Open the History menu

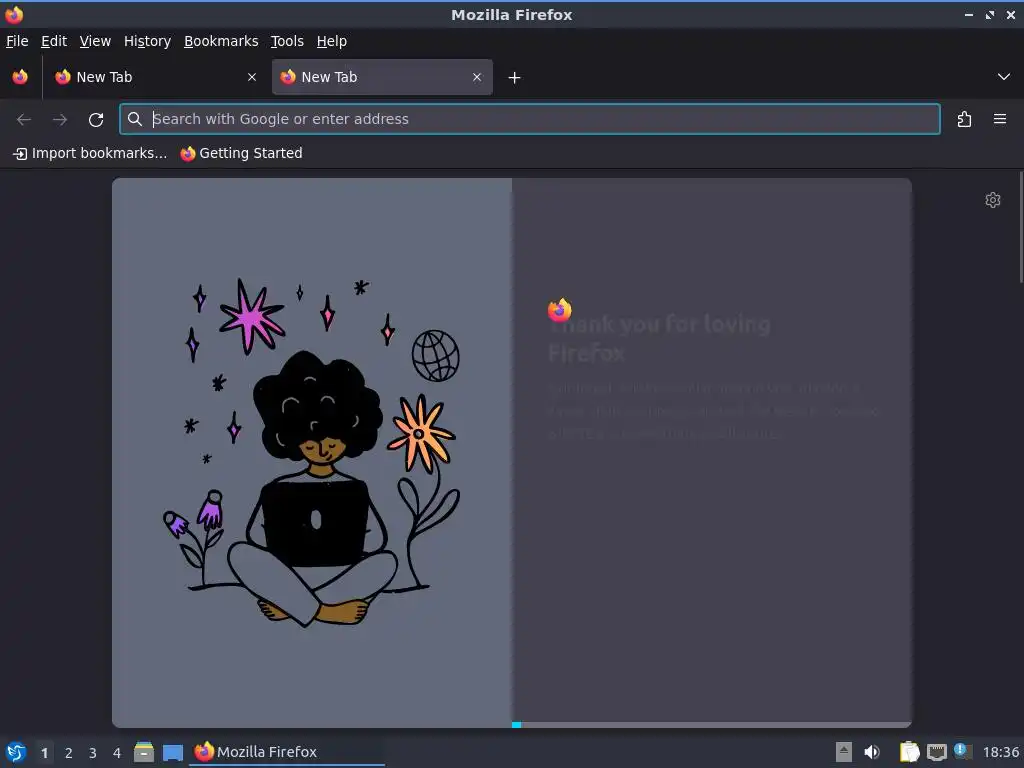click(x=148, y=41)
